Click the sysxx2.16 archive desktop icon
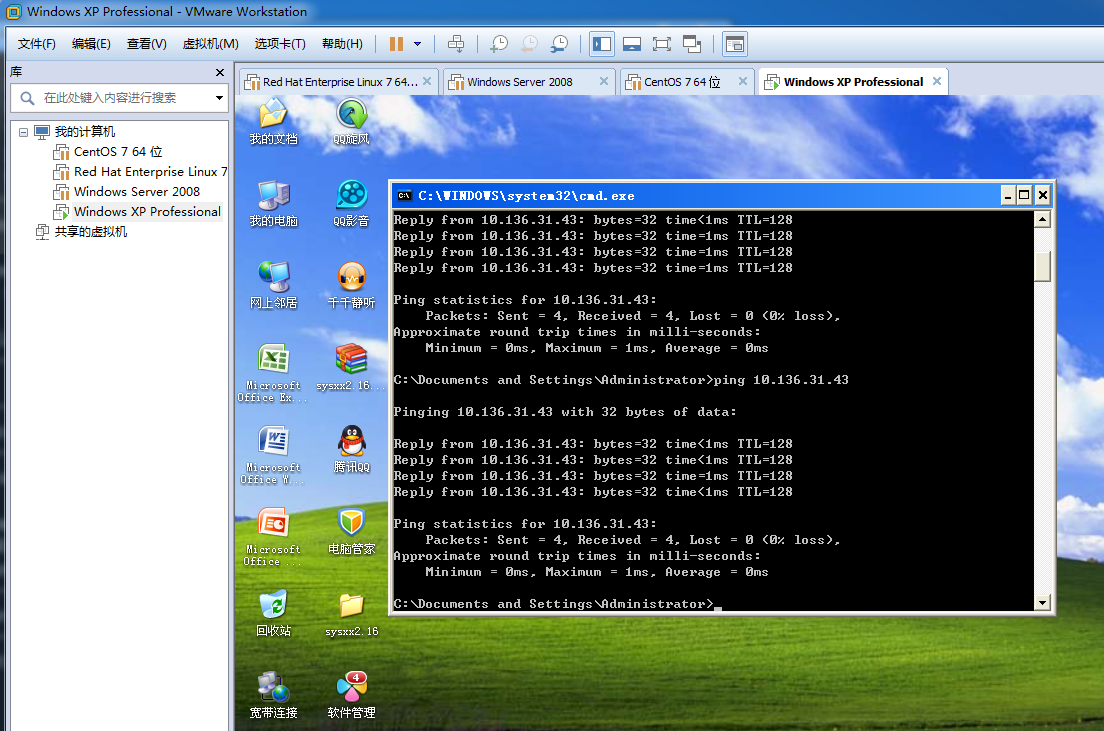The height and width of the screenshot is (731, 1104). click(x=351, y=367)
